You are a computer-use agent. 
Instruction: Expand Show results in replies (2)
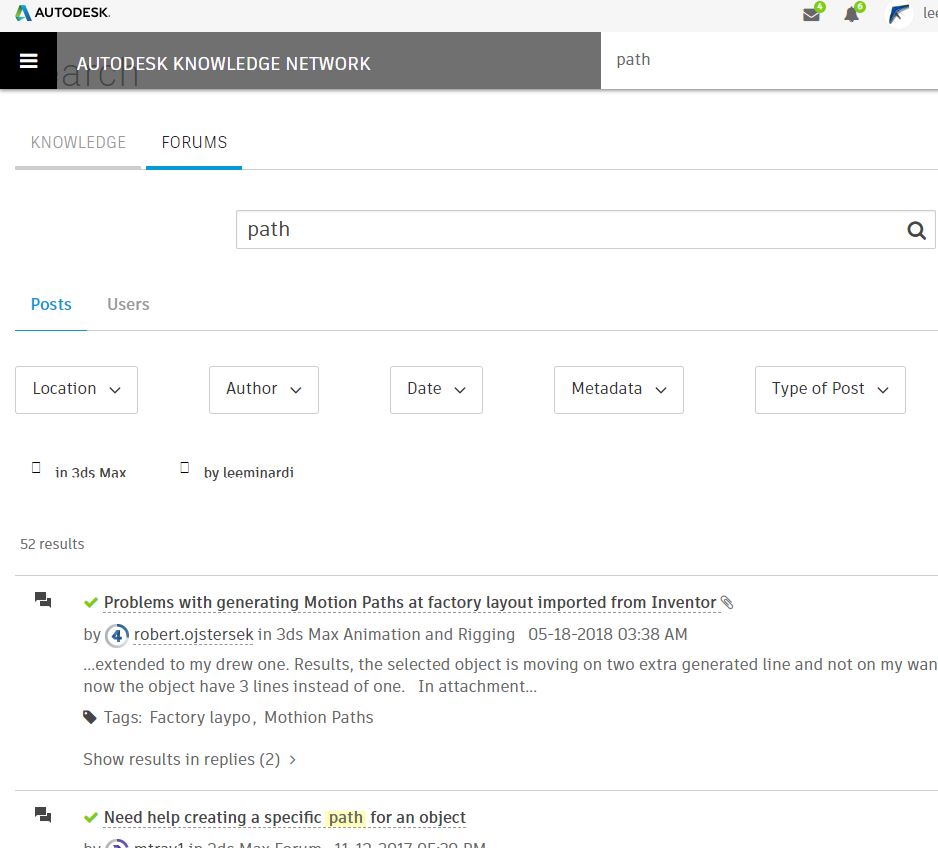click(x=189, y=759)
